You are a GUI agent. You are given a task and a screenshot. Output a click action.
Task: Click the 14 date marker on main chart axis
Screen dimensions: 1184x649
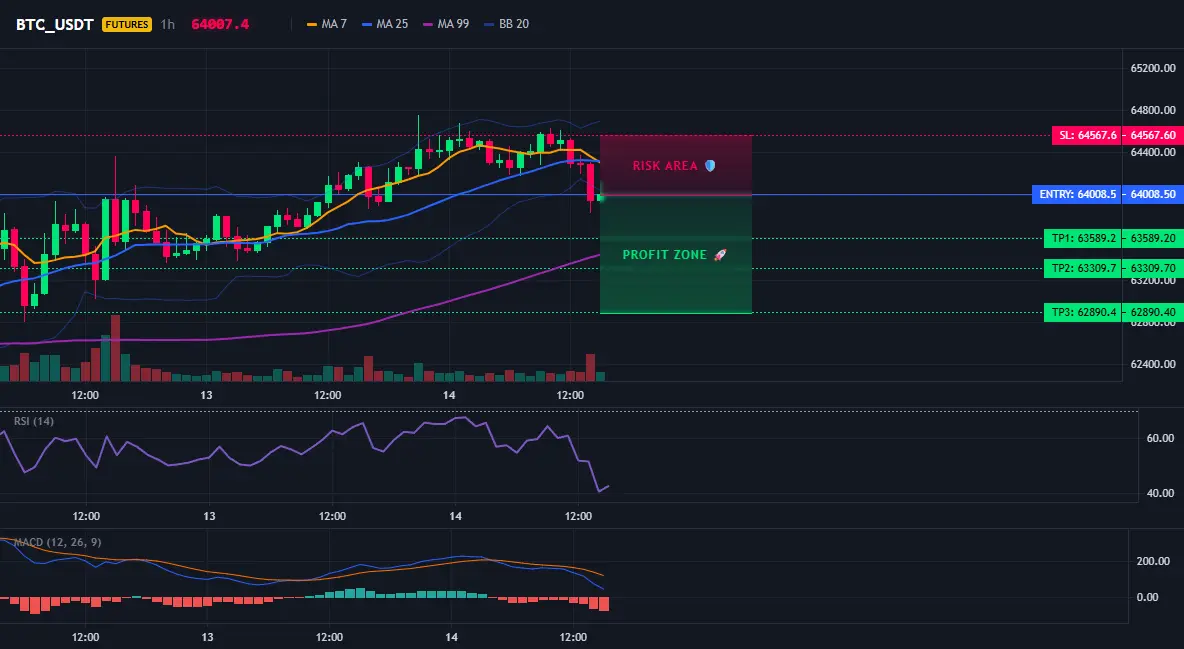(x=449, y=395)
